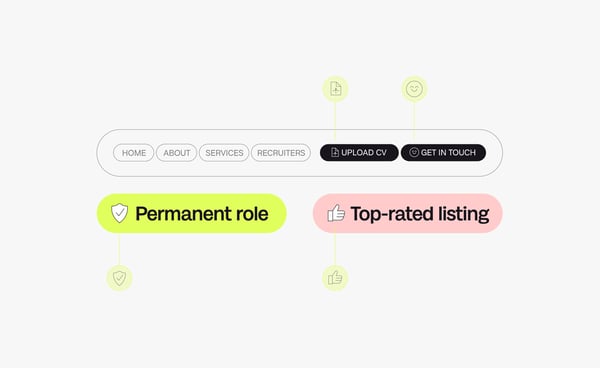
Task: Open the SERVICES nav pill
Action: click(x=224, y=153)
